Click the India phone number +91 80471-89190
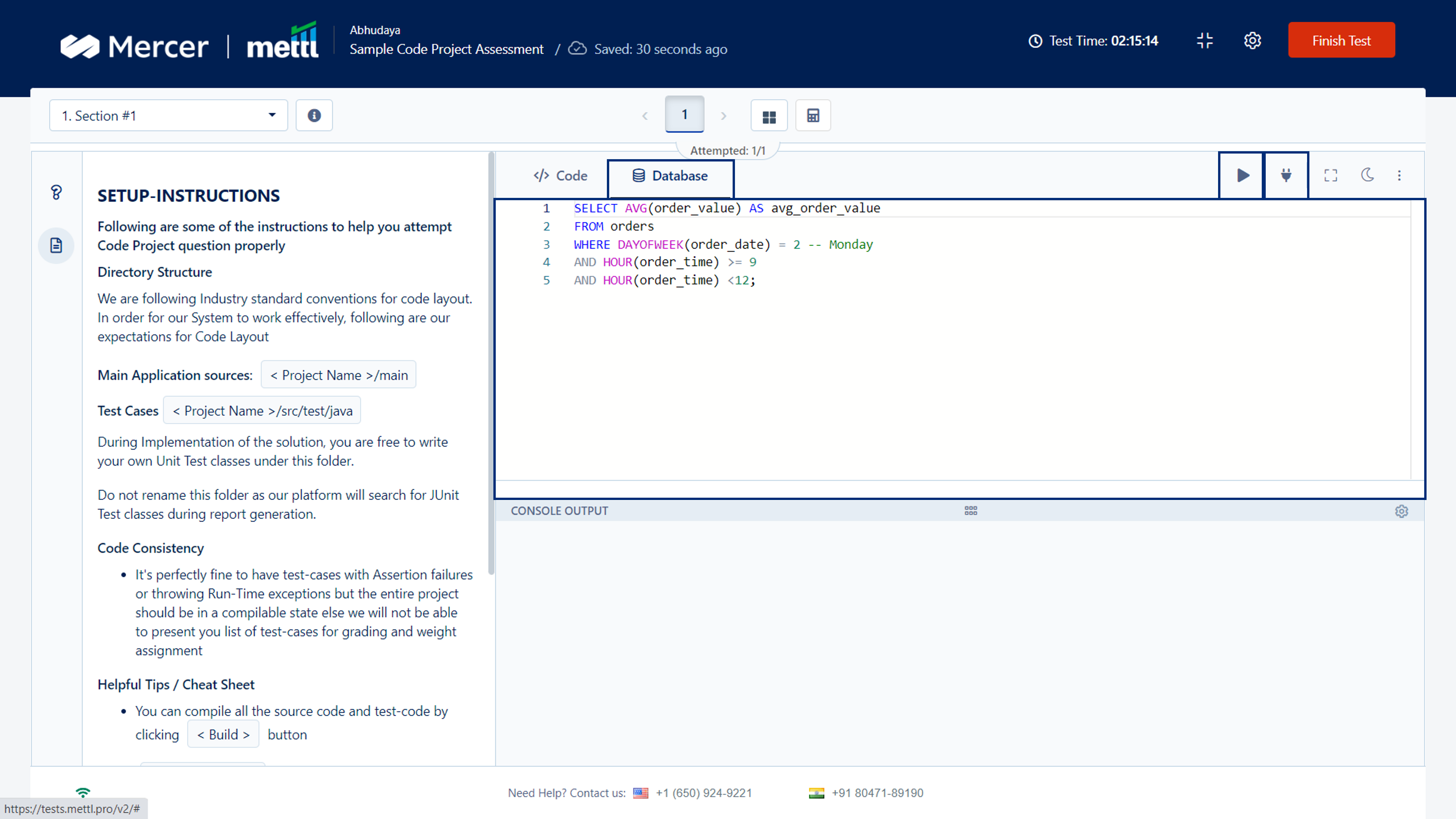The height and width of the screenshot is (819, 1456). pos(877,793)
